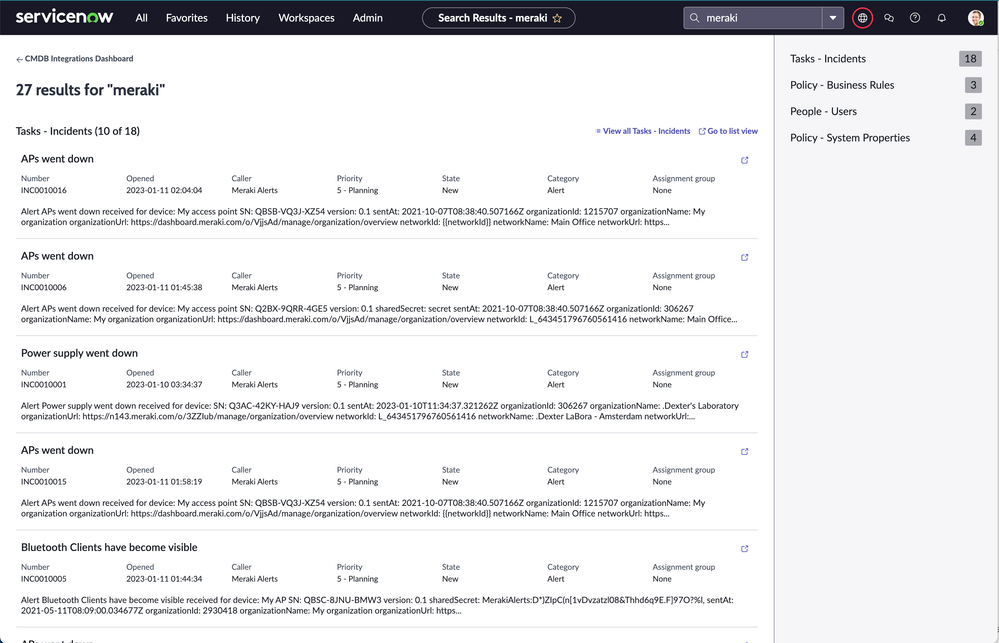Open INC0010015 in new tab icon
Image resolution: width=999 pixels, height=643 pixels.
point(744,451)
